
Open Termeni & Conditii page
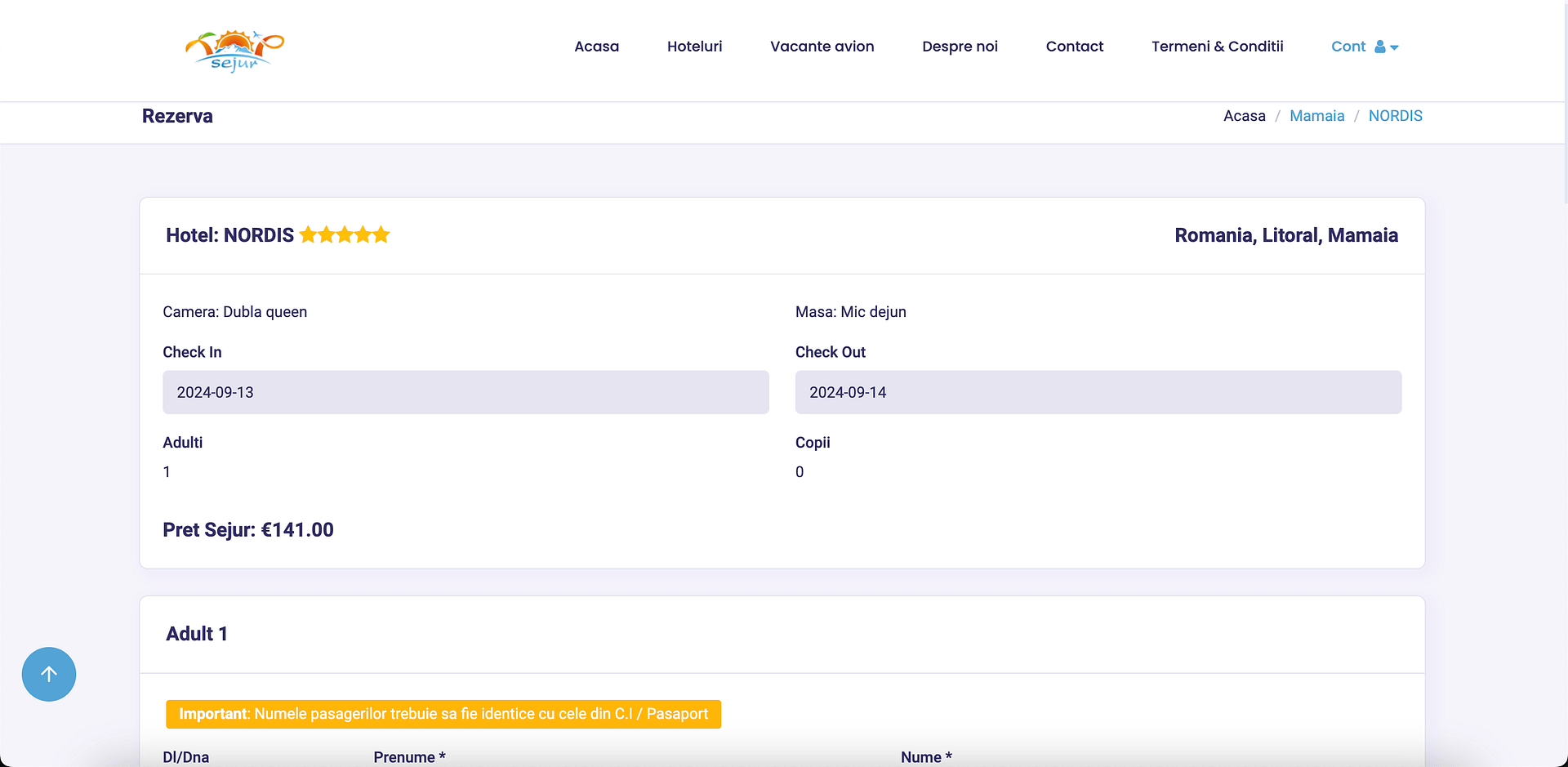coord(1217,47)
